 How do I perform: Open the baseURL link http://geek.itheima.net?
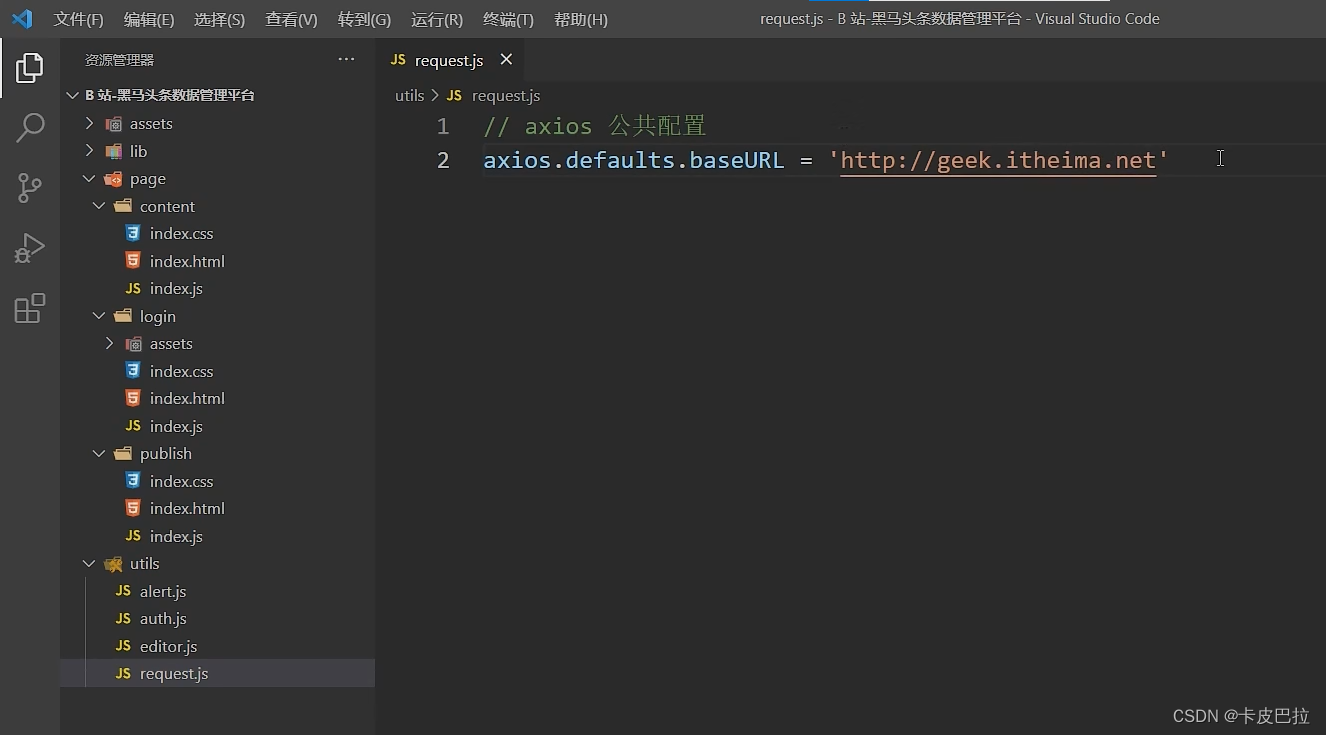tap(998, 160)
